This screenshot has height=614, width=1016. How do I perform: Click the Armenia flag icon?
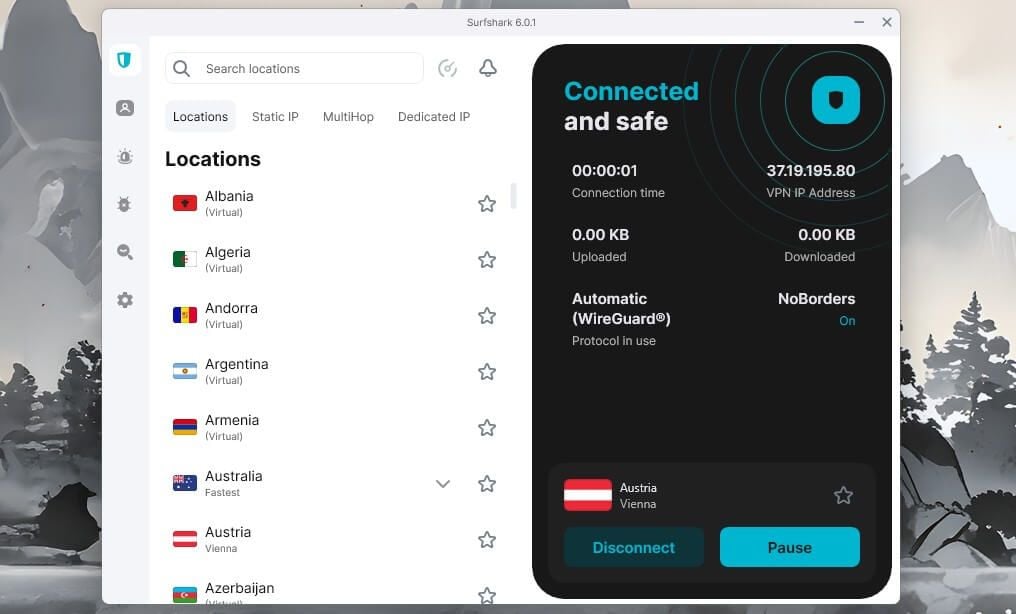coord(185,427)
